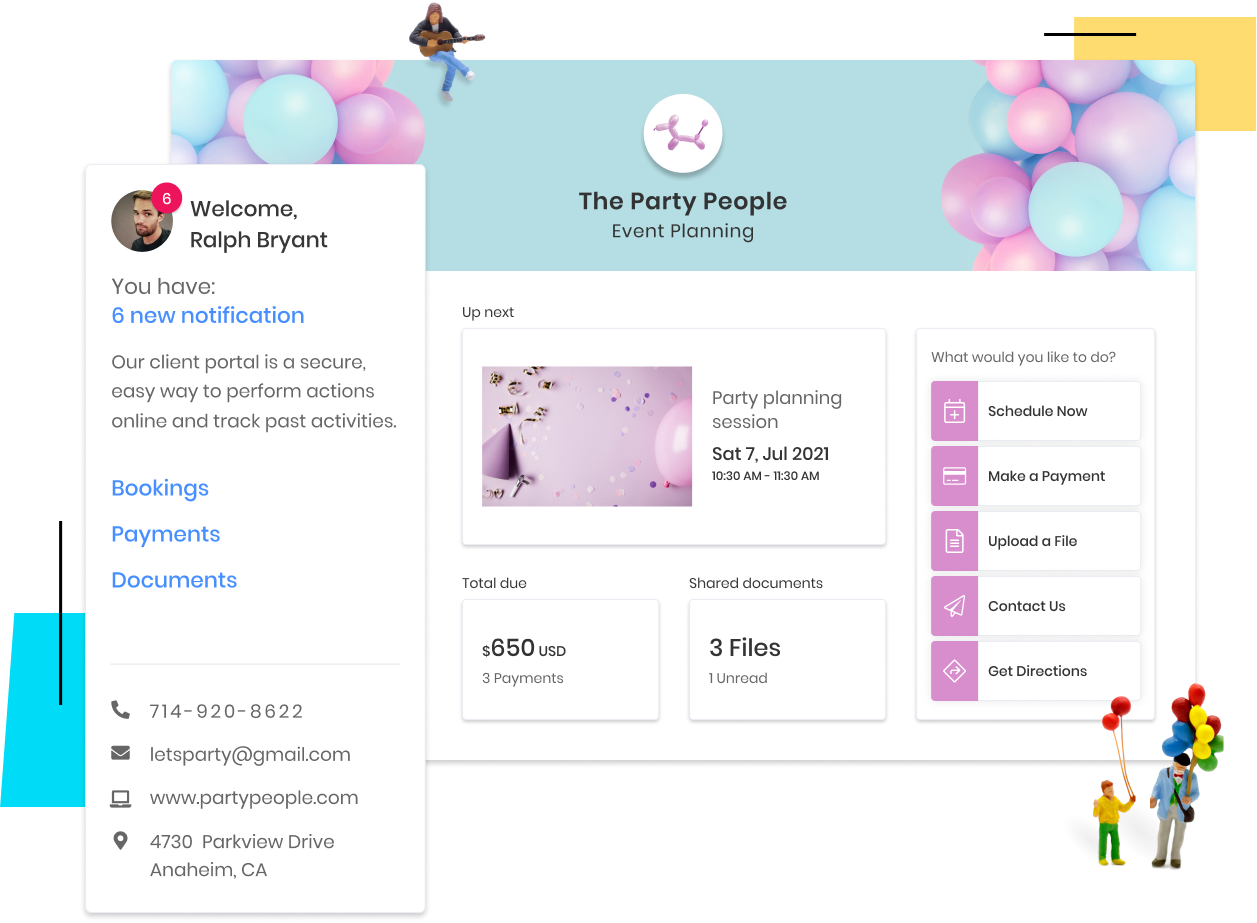Open the 3 Files shared documents card
This screenshot has height=923, width=1257.
(x=787, y=660)
